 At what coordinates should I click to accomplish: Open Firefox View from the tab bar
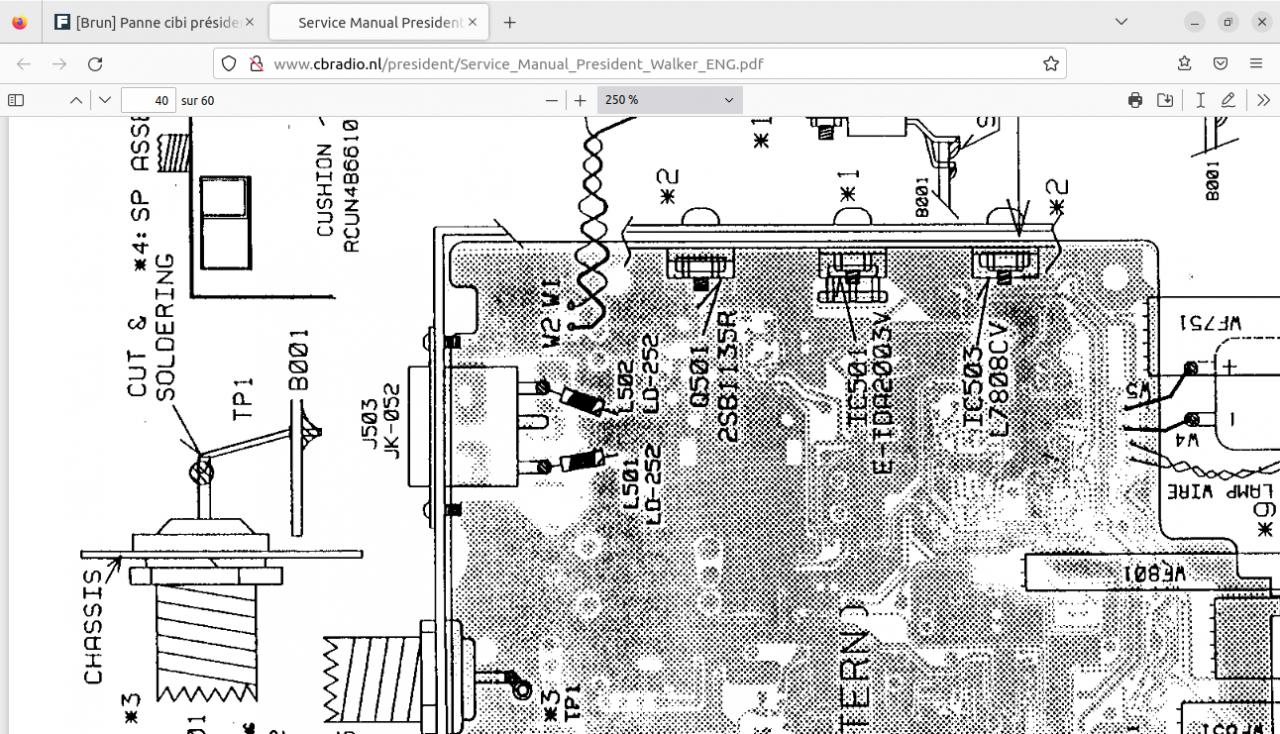[x=20, y=22]
